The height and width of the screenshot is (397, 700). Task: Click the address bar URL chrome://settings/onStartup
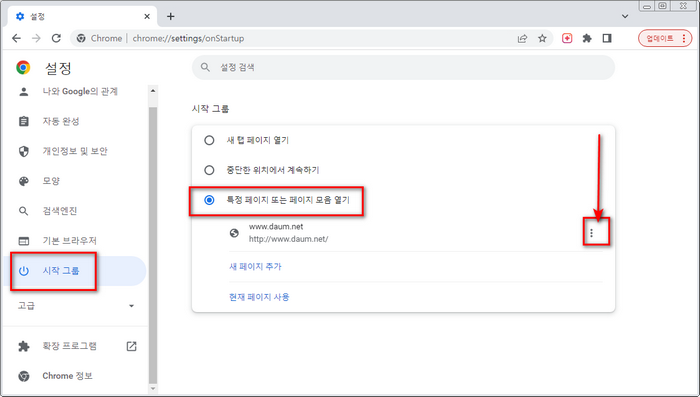pyautogui.click(x=188, y=38)
